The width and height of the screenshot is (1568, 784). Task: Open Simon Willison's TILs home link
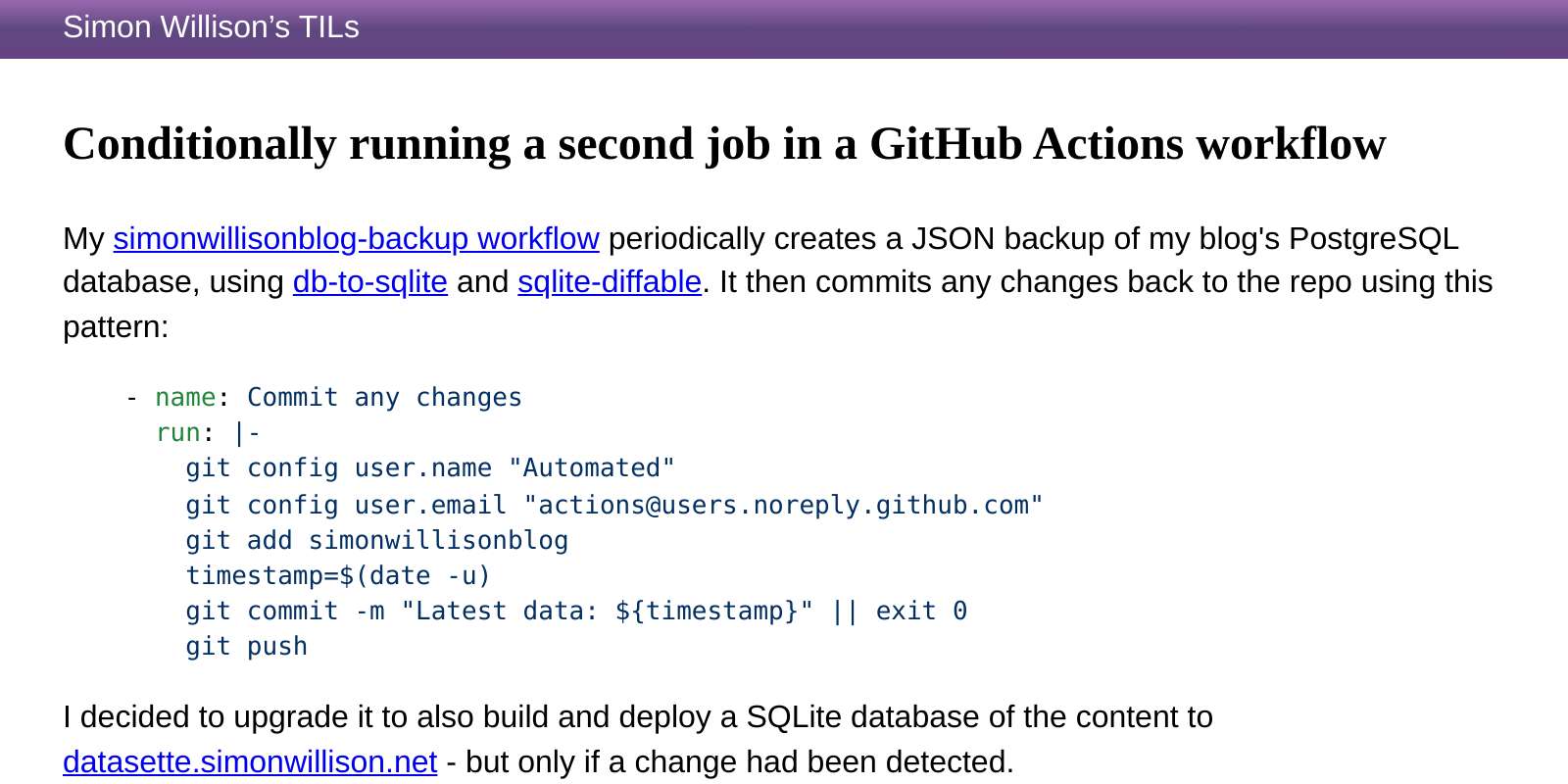211,27
